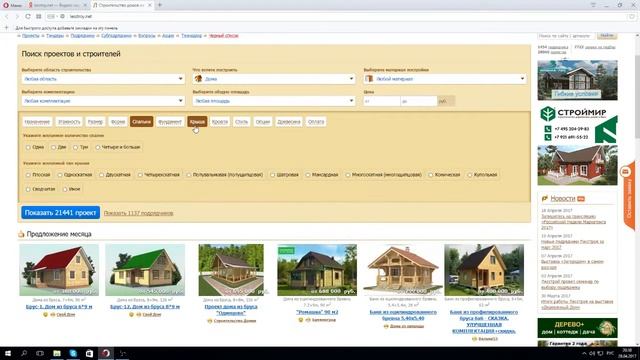
Task: Click the thumbs-up Предложение месяца icon
Action: tap(21, 234)
